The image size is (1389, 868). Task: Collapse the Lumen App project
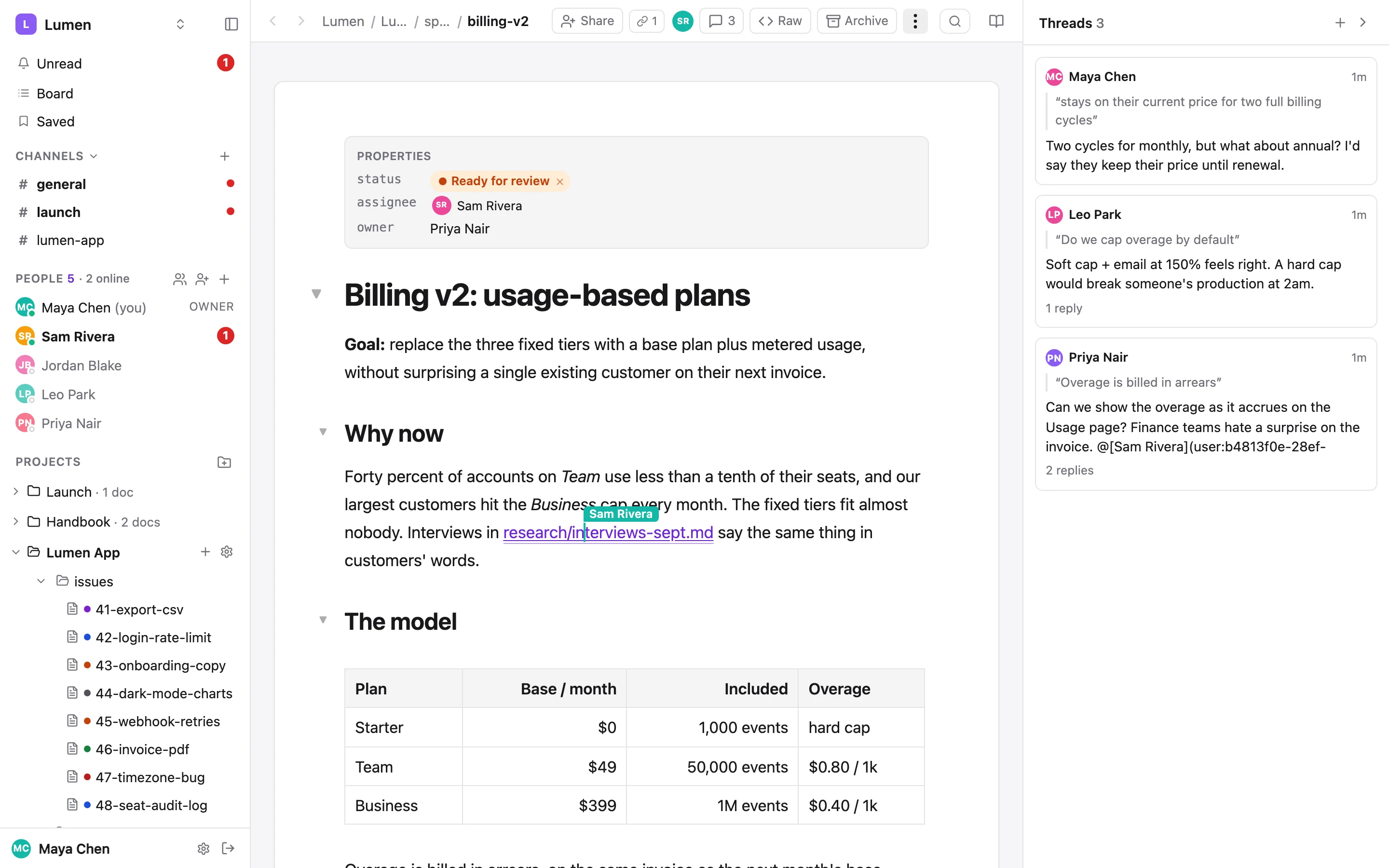click(x=16, y=552)
